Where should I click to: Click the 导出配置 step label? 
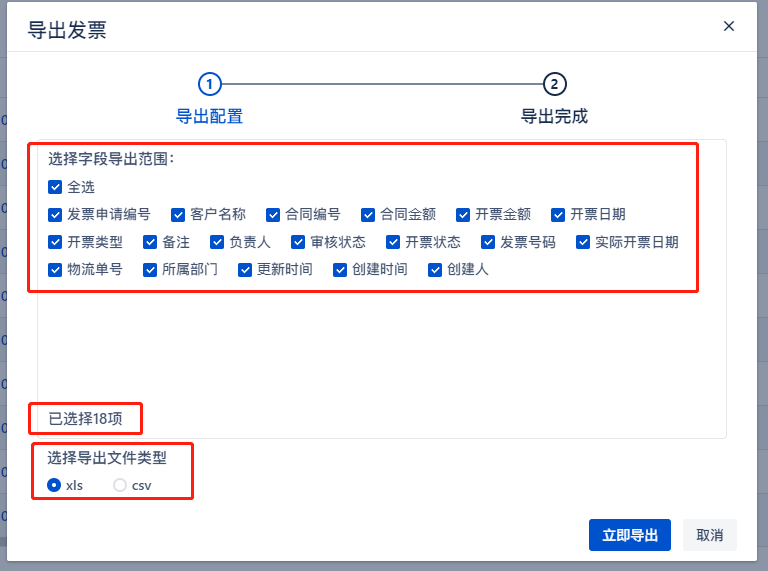(210, 117)
